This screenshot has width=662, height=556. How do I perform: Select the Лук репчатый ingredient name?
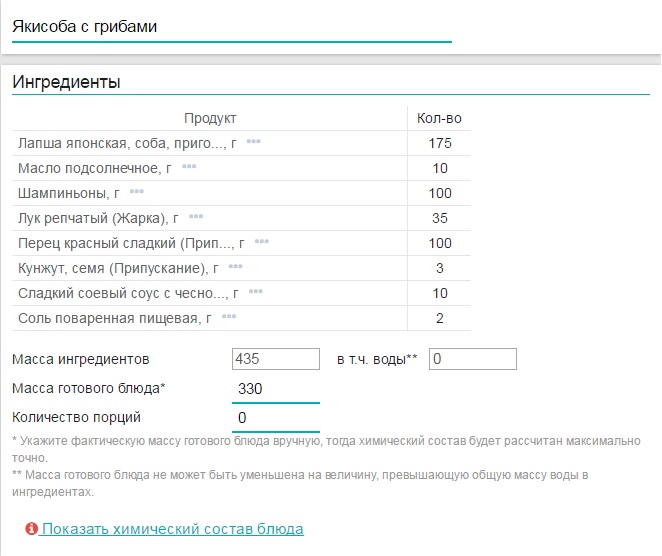point(98,218)
